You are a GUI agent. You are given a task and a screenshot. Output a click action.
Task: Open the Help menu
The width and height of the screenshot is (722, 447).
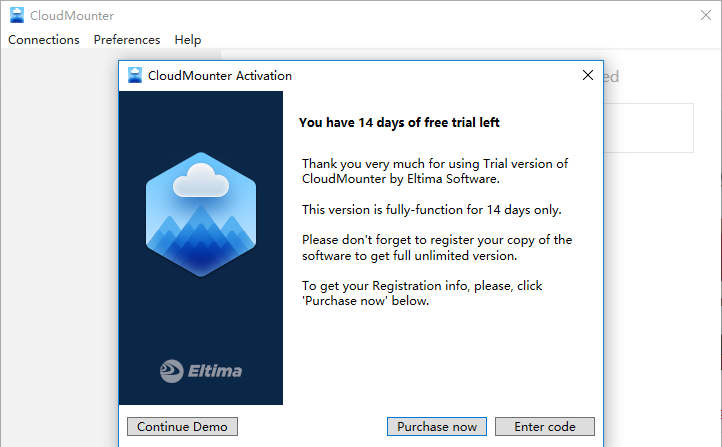188,40
